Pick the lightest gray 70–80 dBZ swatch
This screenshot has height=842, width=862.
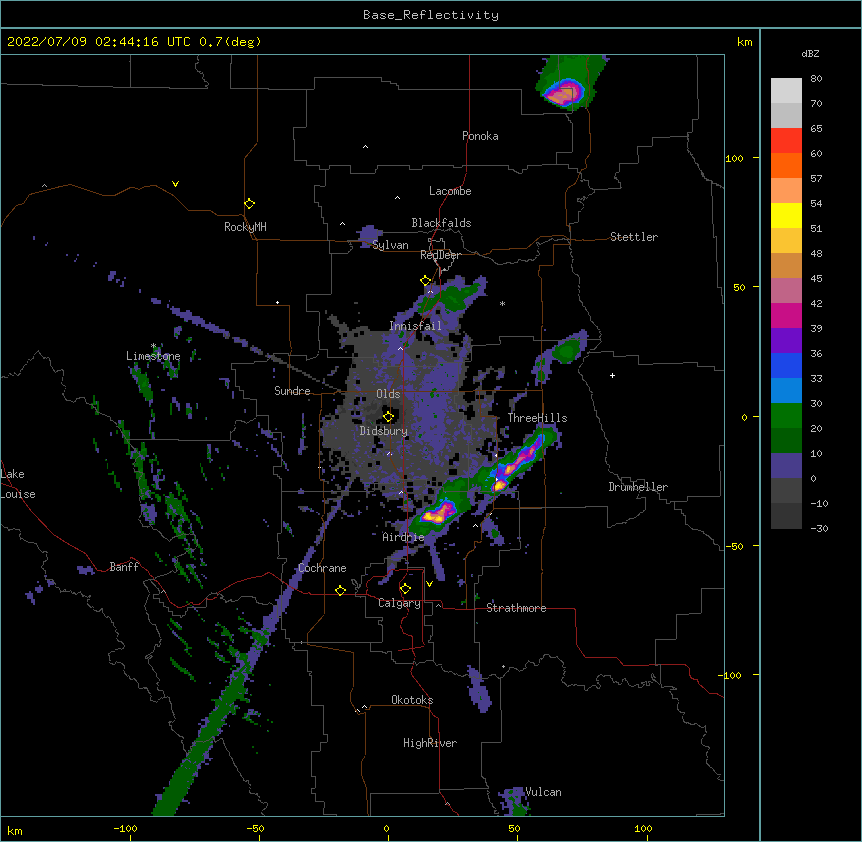786,91
